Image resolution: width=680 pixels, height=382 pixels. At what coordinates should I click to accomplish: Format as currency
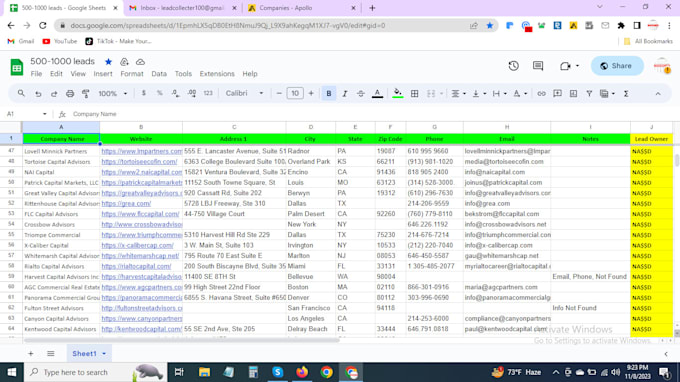click(144, 93)
